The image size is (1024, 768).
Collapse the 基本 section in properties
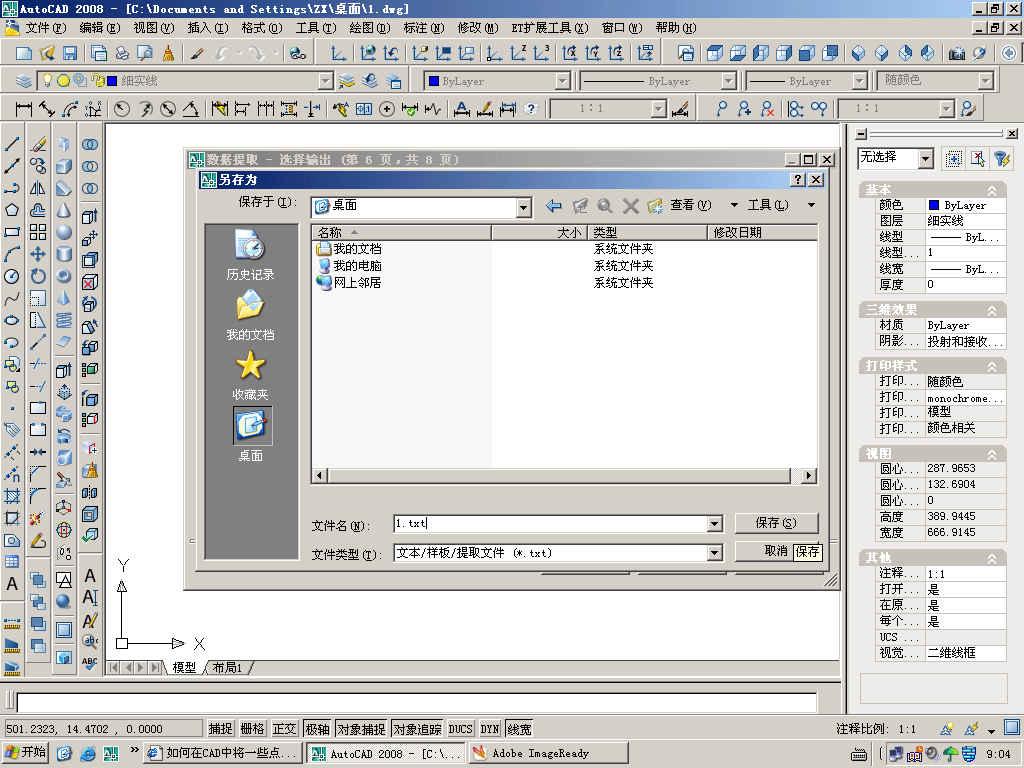[x=991, y=191]
